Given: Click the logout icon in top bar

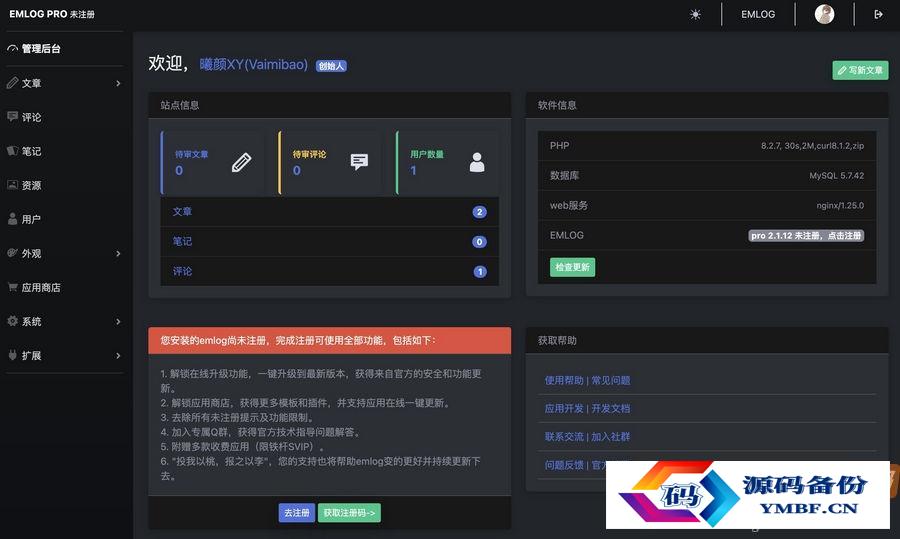Looking at the screenshot, I should (x=878, y=14).
